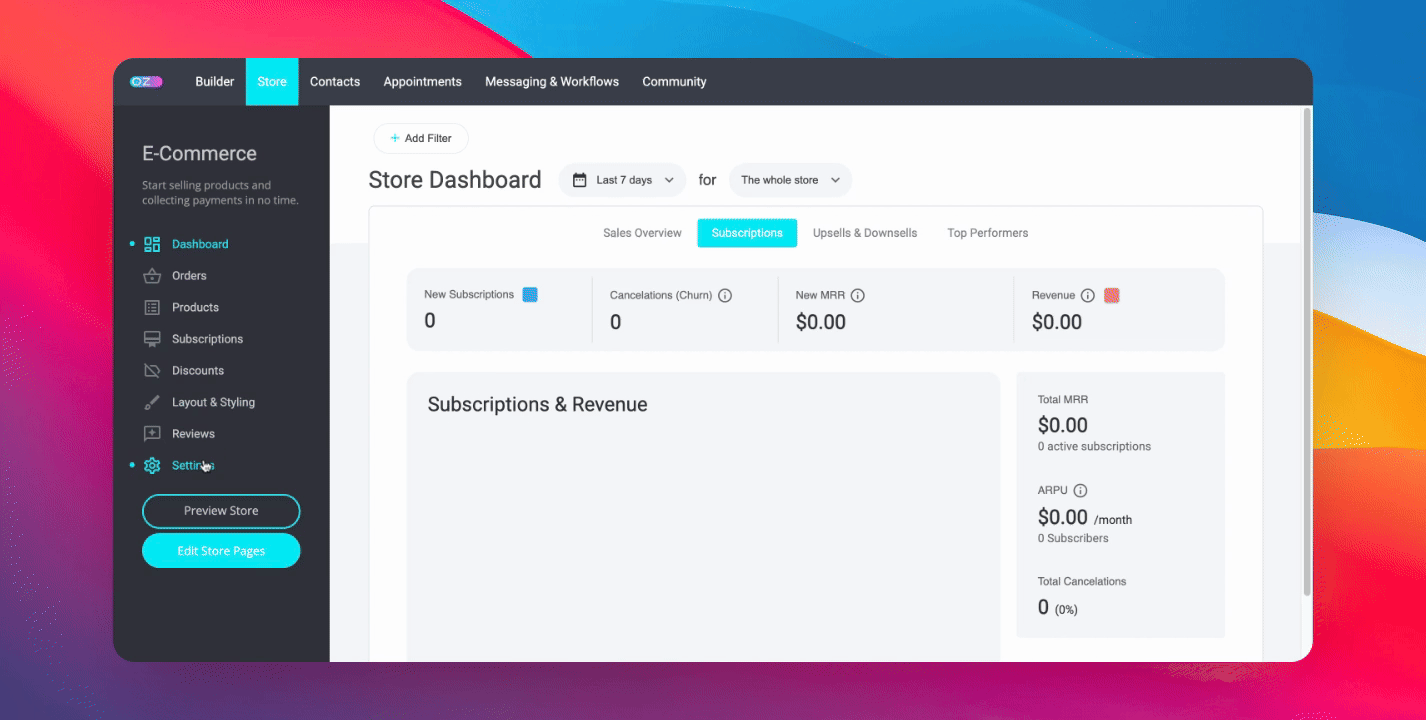Click the calendar icon in date picker
This screenshot has width=1426, height=720.
click(x=579, y=180)
